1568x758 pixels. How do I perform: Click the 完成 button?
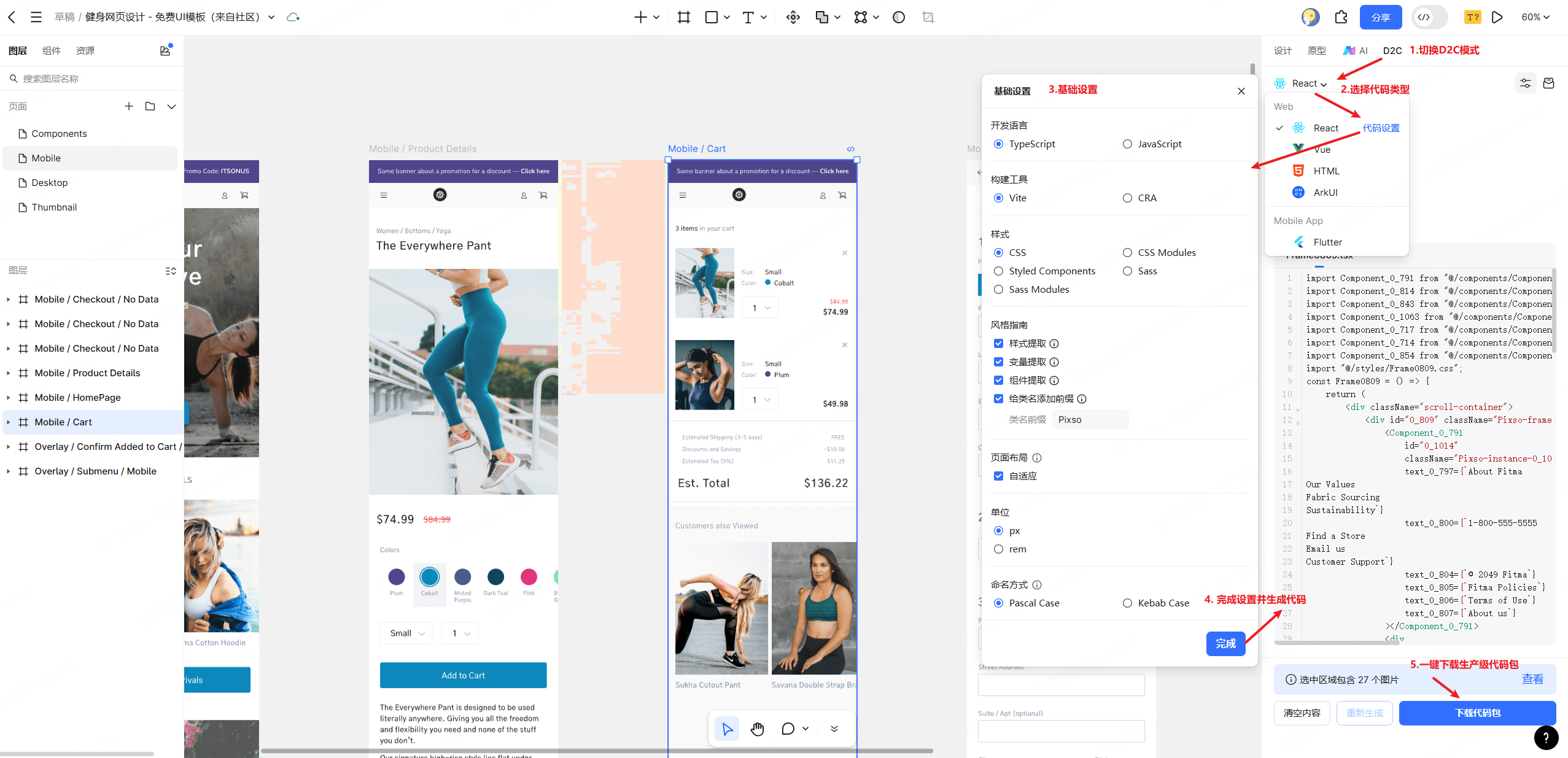pos(1225,643)
